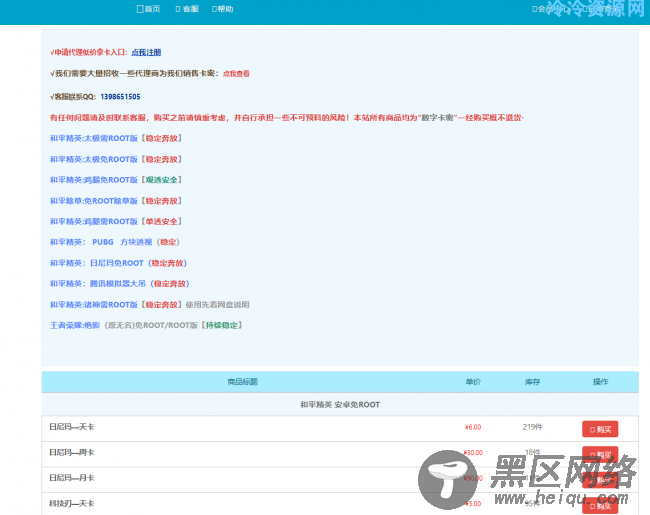
Task: Click the 操作 column header
Action: coord(600,381)
